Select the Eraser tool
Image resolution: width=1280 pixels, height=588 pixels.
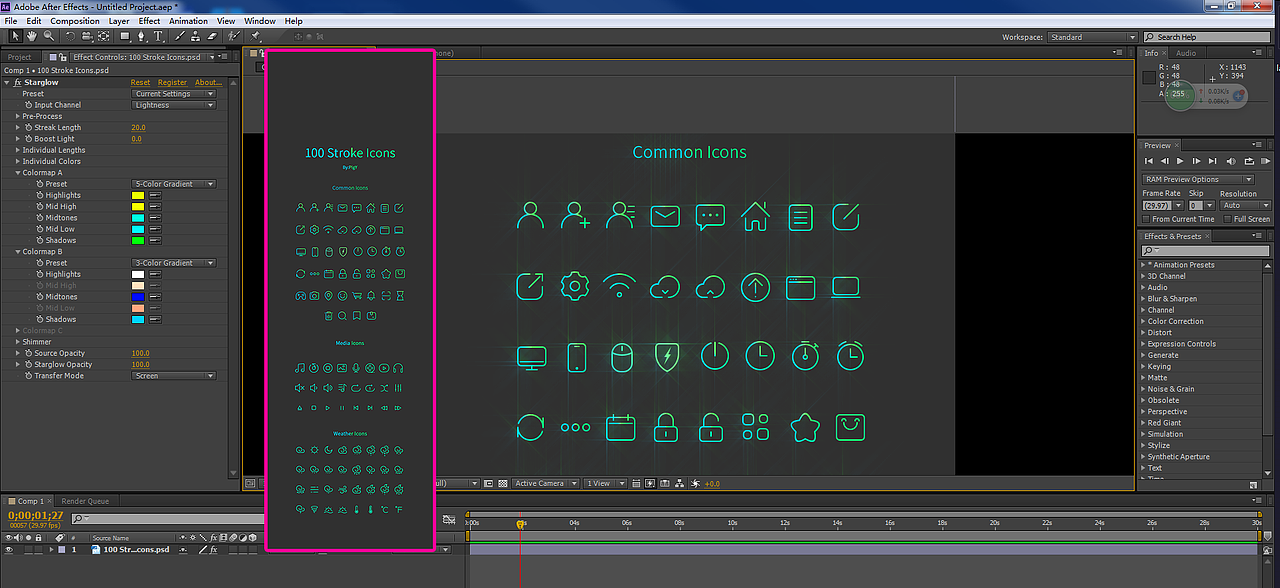tap(212, 36)
